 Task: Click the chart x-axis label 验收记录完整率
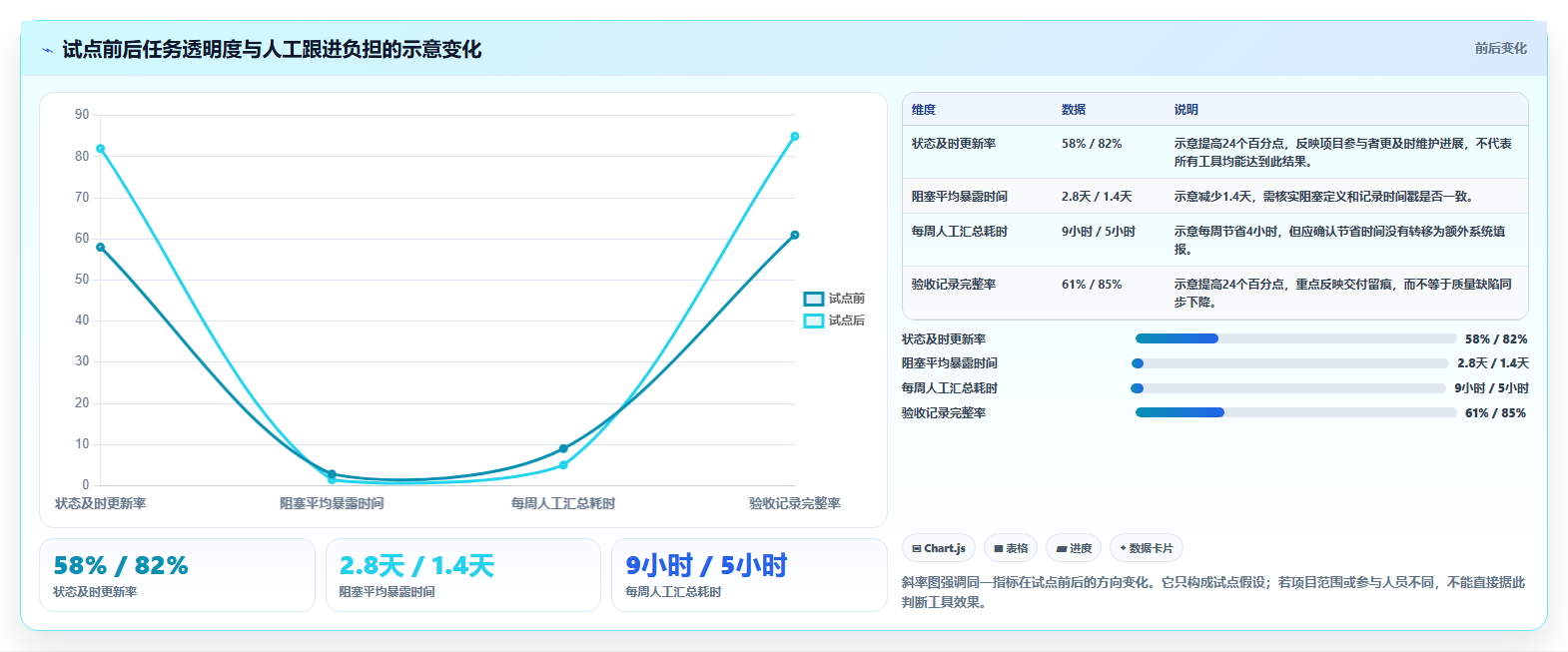point(795,503)
